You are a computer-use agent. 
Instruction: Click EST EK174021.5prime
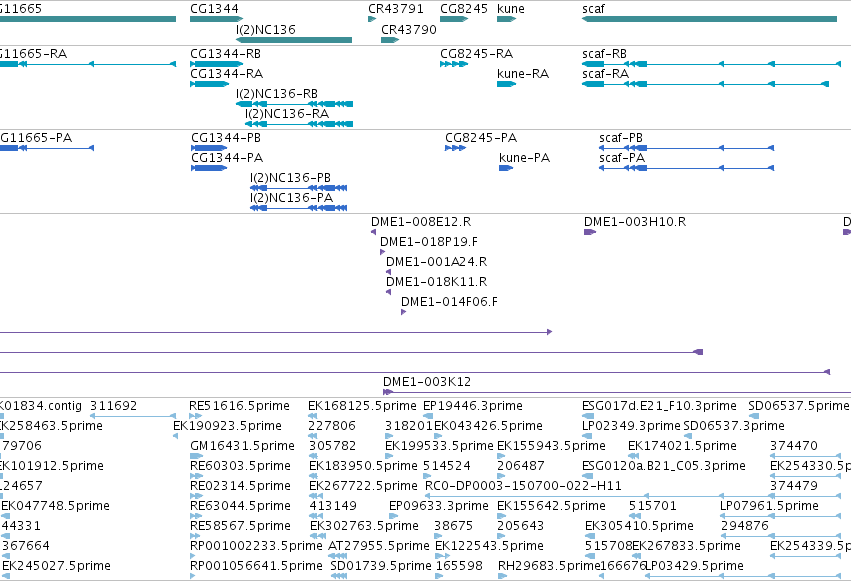pyautogui.click(x=632, y=456)
